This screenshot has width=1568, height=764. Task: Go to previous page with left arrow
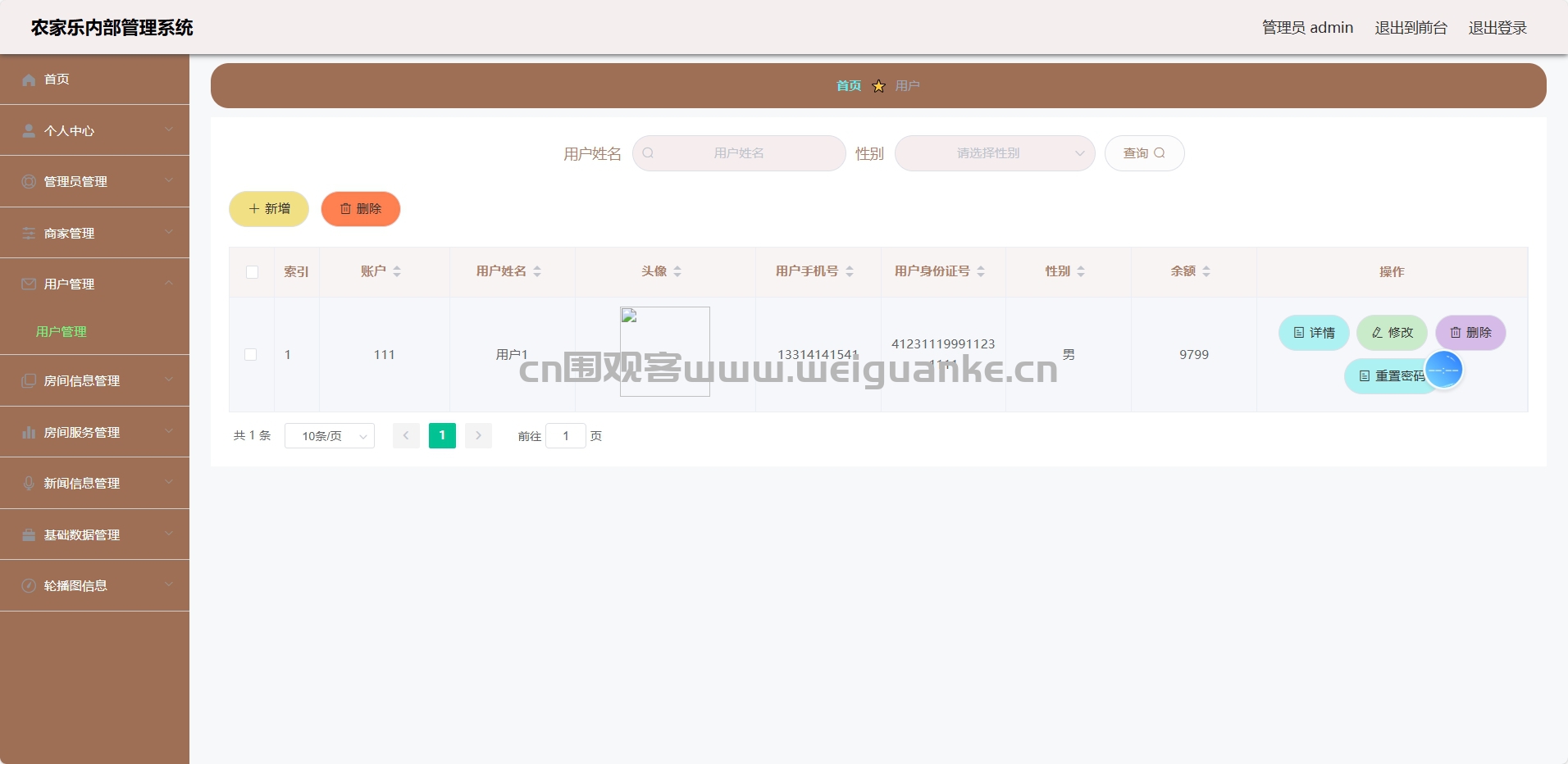pyautogui.click(x=406, y=435)
